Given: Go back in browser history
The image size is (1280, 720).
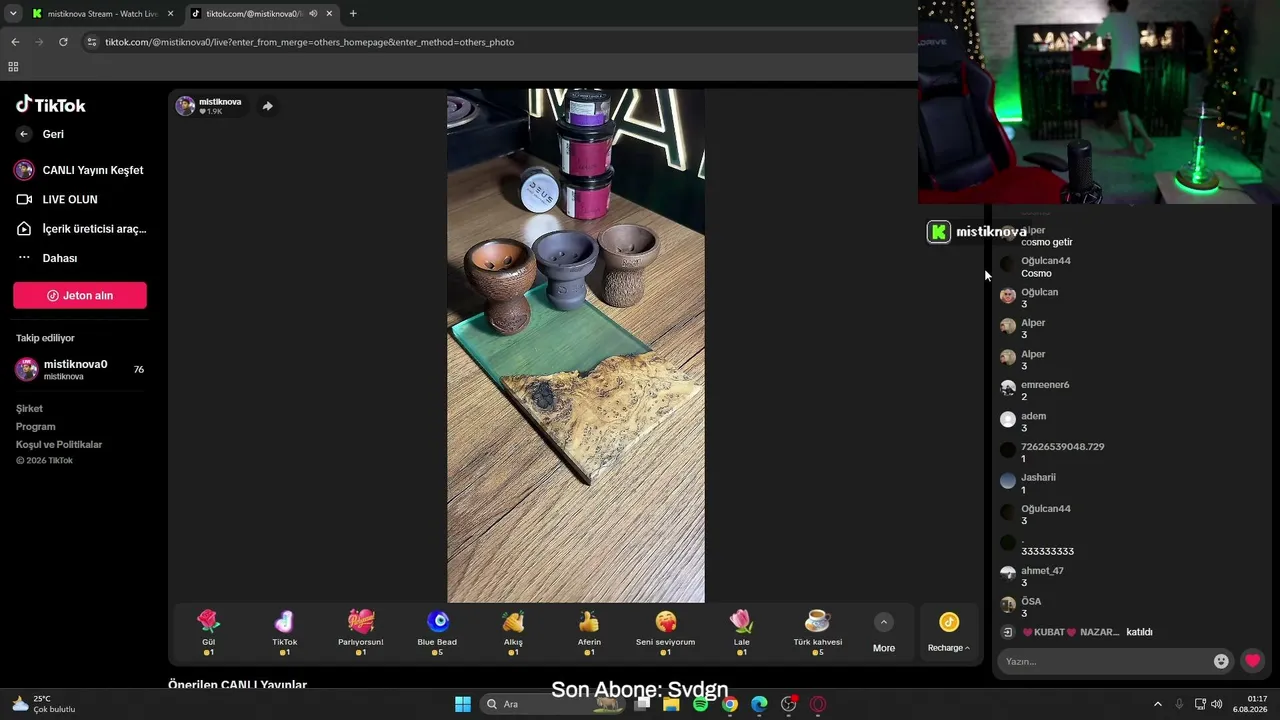Looking at the screenshot, I should pos(15,42).
